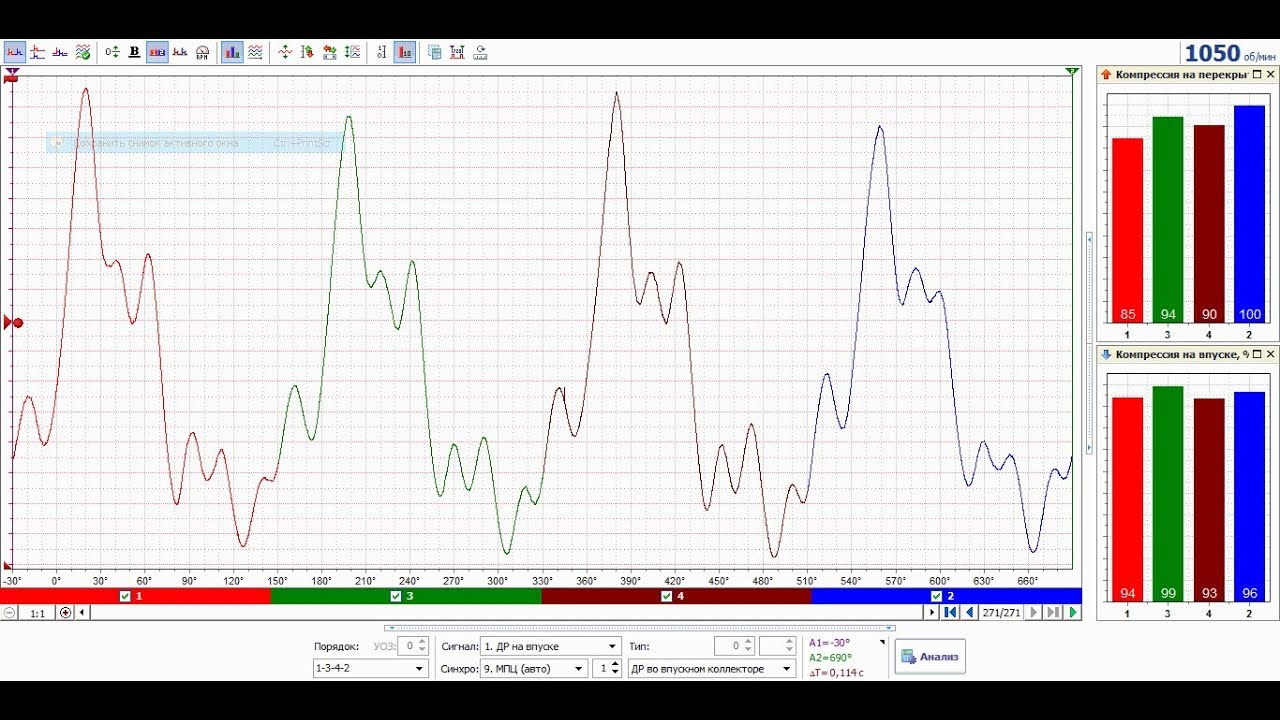Viewport: 1280px width, 720px height.
Task: Click the Анализ button
Action: tap(930, 657)
